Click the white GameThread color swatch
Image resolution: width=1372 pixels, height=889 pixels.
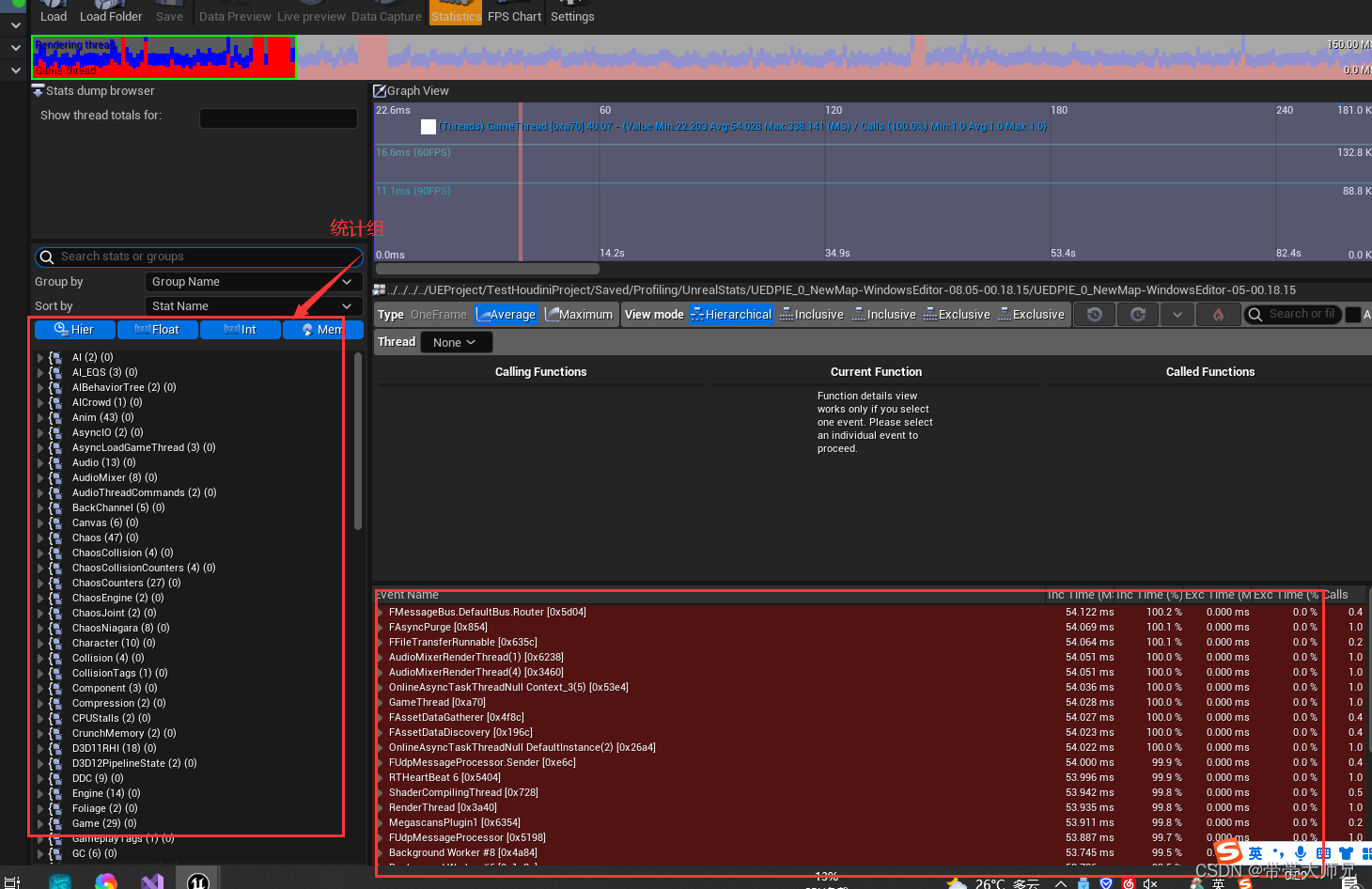coord(429,127)
